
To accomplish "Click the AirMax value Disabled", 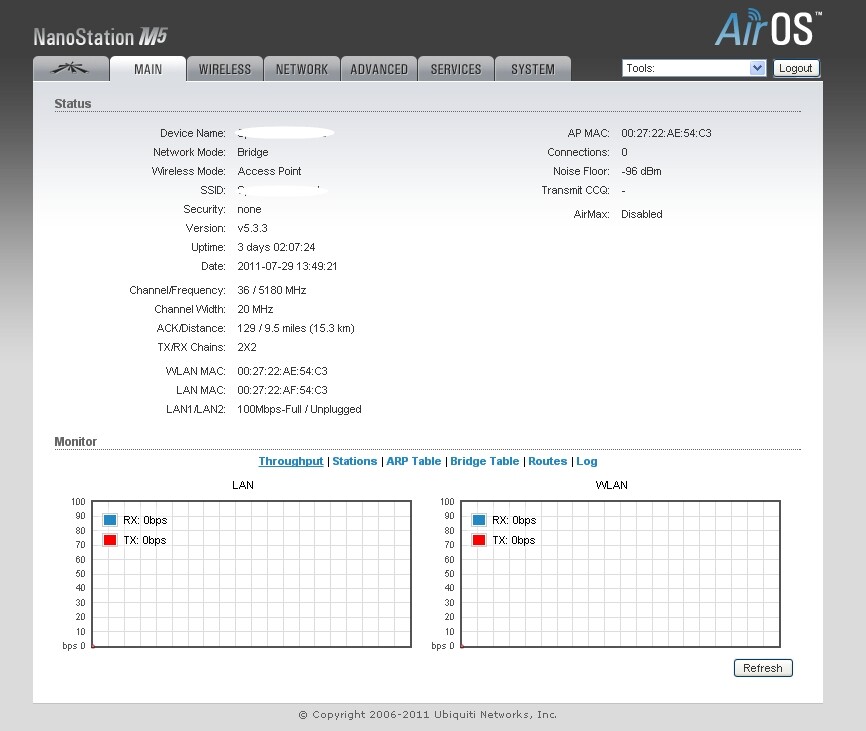I will [642, 214].
